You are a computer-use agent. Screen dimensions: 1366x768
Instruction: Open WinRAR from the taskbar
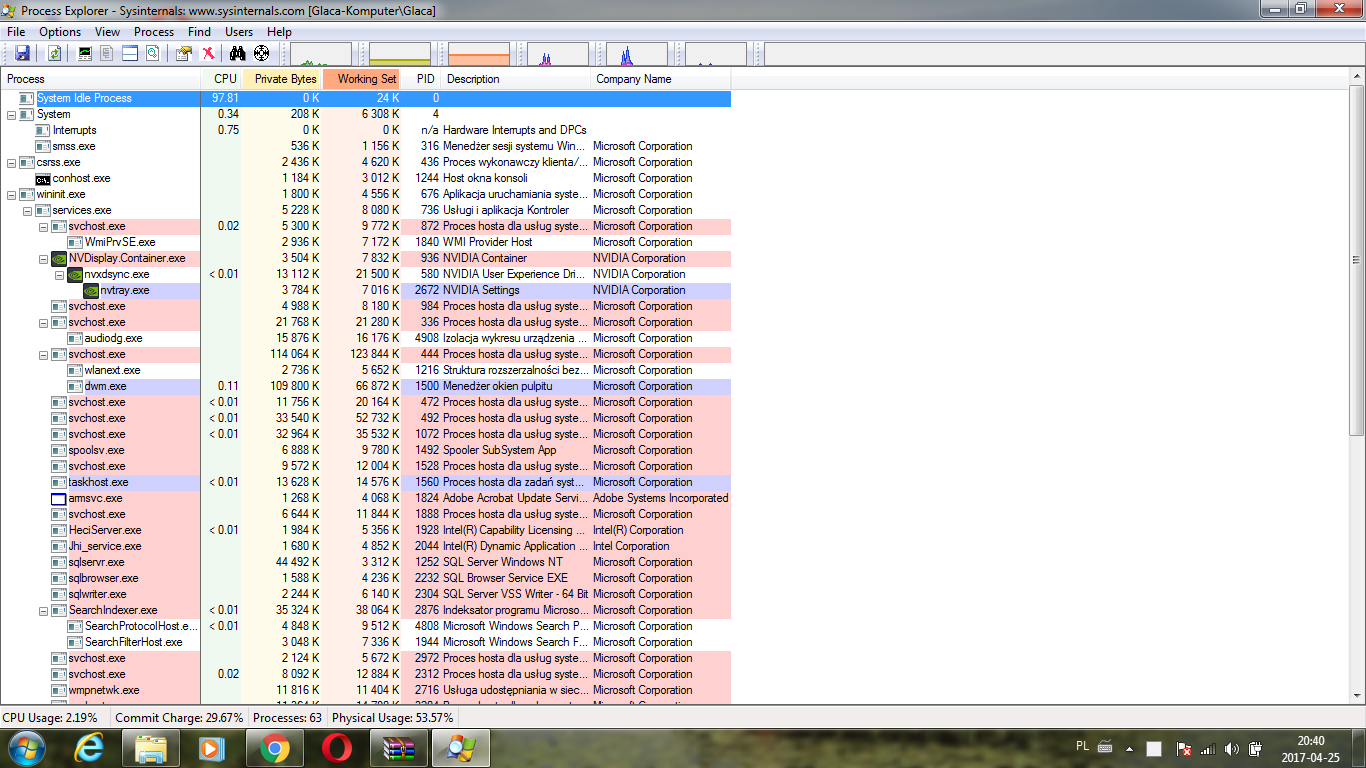pos(399,748)
